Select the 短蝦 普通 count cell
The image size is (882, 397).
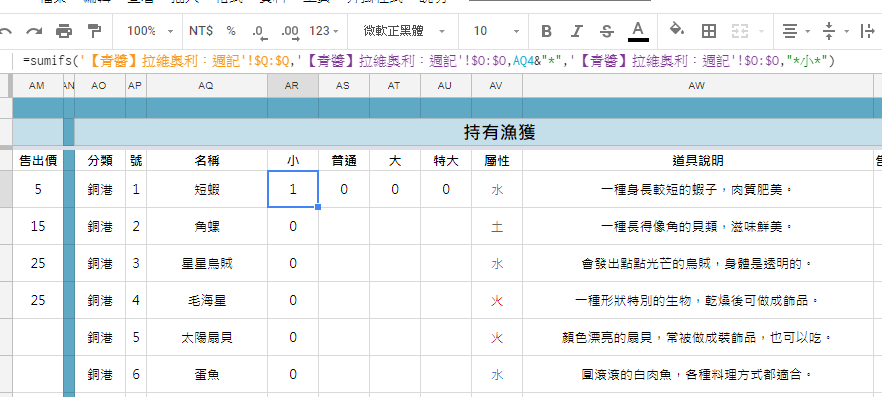click(344, 190)
